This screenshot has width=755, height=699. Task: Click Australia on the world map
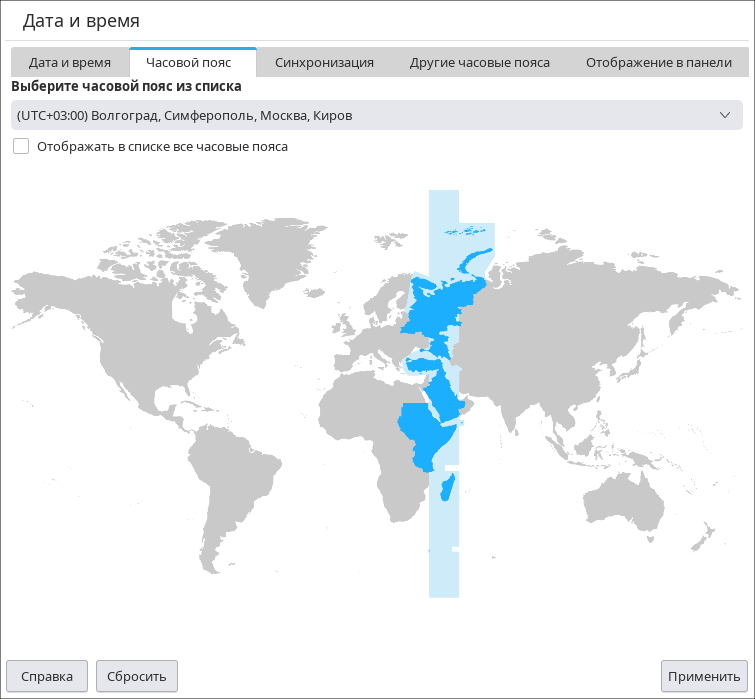pyautogui.click(x=624, y=503)
